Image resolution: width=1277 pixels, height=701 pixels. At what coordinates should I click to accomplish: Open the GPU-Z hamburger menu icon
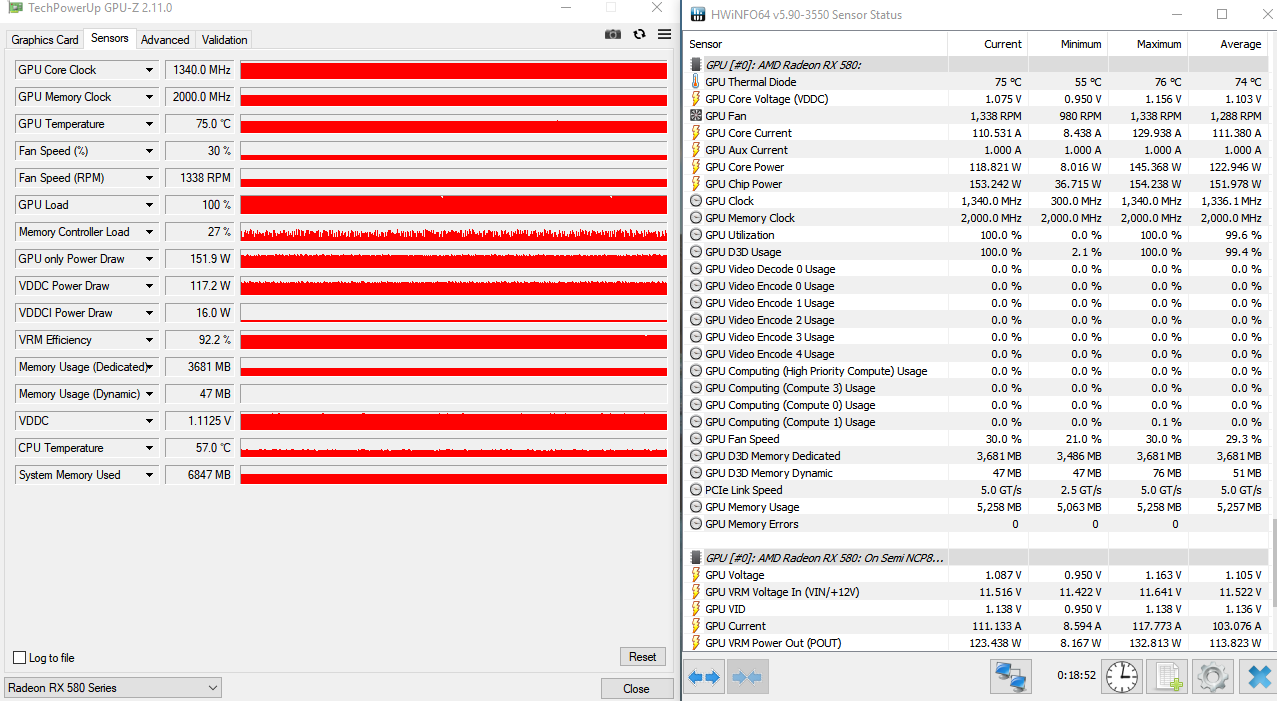pyautogui.click(x=665, y=34)
